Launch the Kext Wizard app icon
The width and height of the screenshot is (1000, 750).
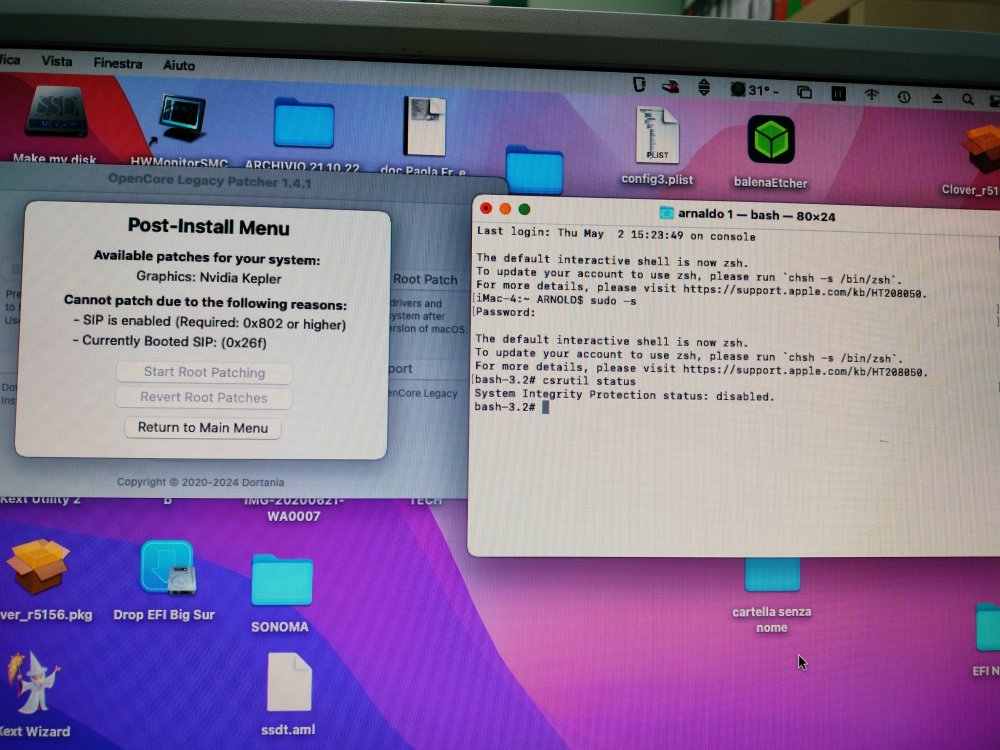click(33, 682)
